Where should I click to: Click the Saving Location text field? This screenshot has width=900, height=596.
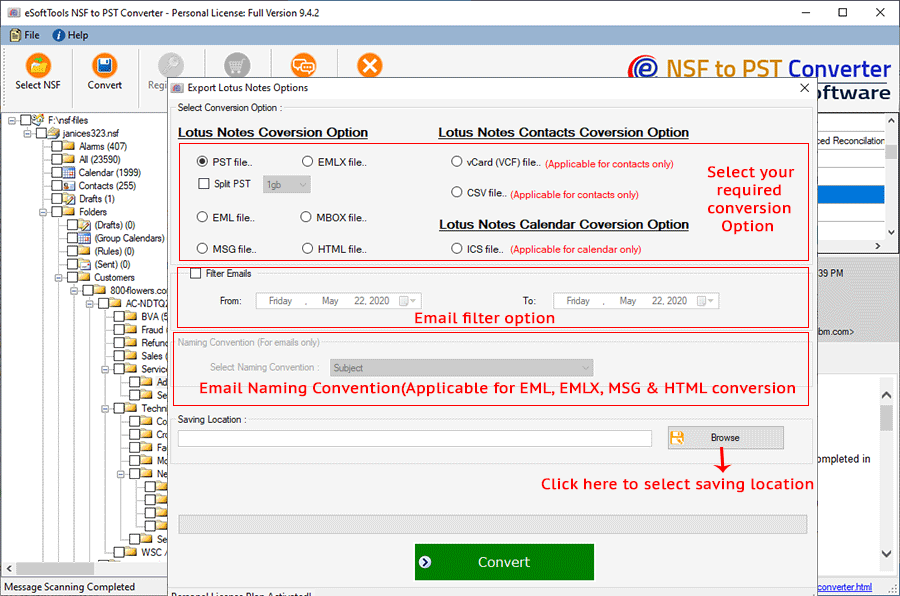[x=414, y=438]
